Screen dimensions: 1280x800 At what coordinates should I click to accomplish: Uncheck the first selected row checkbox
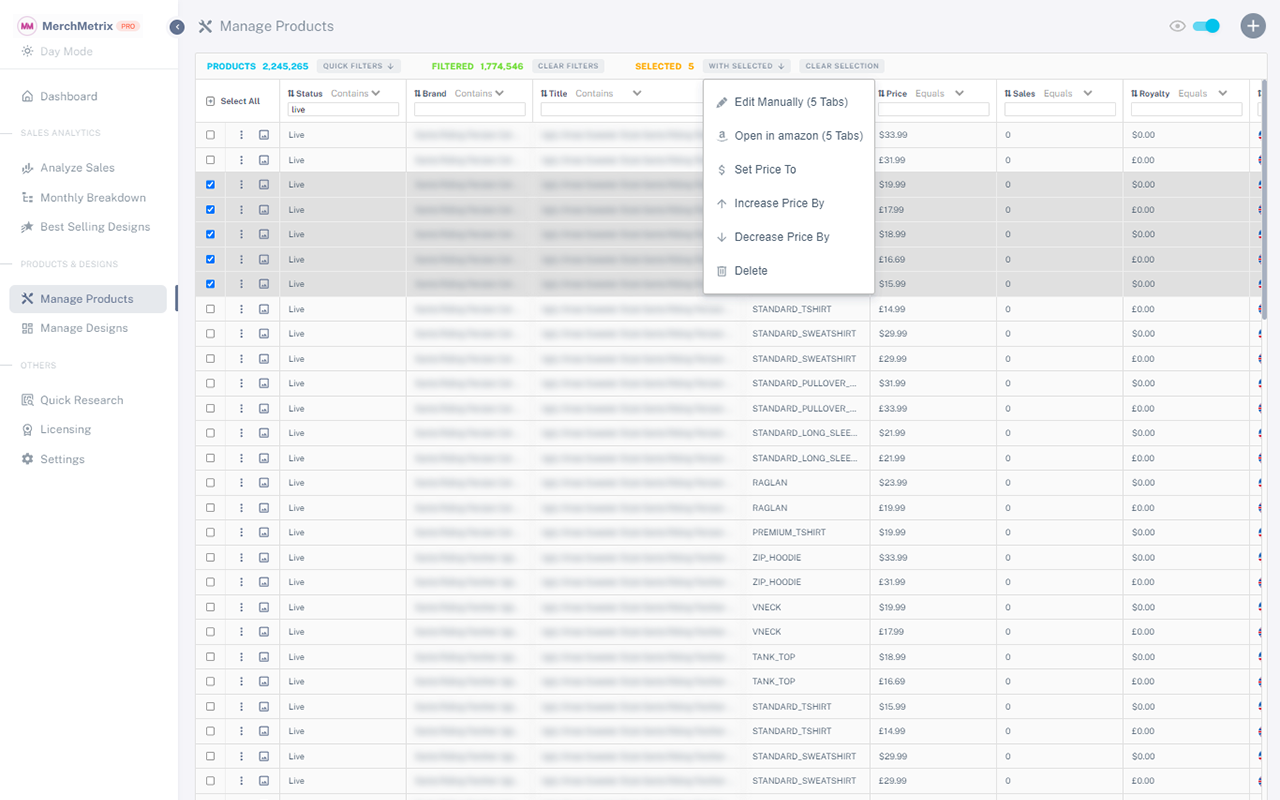[210, 184]
